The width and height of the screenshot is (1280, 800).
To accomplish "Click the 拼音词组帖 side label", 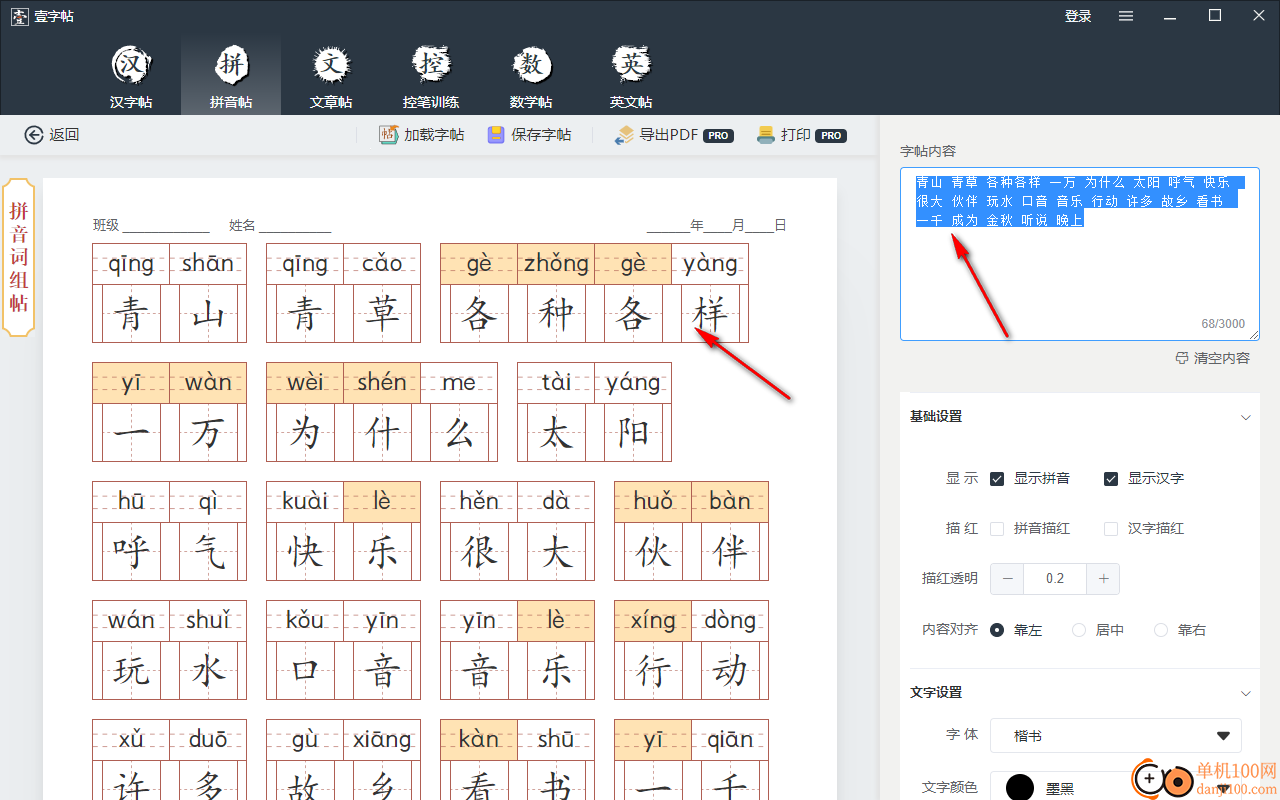I will click(19, 257).
